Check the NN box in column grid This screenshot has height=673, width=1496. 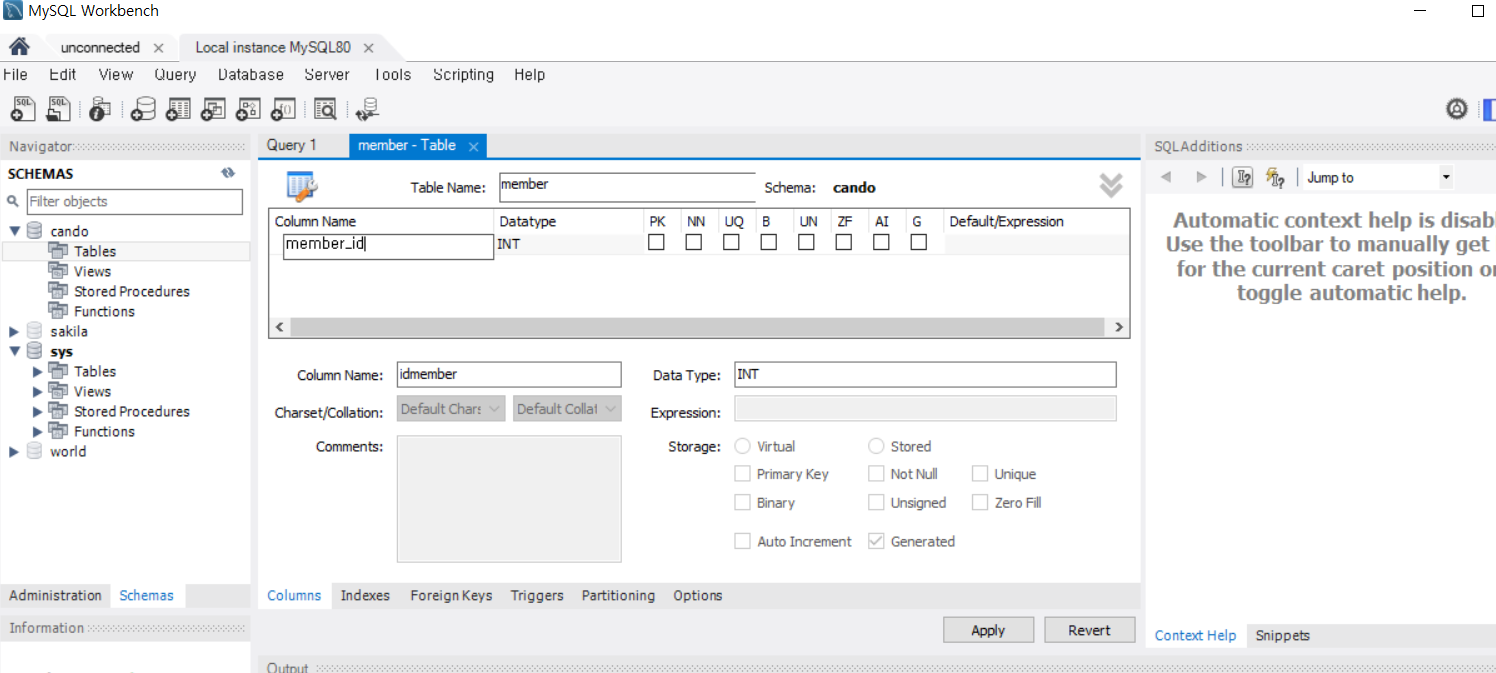694,242
